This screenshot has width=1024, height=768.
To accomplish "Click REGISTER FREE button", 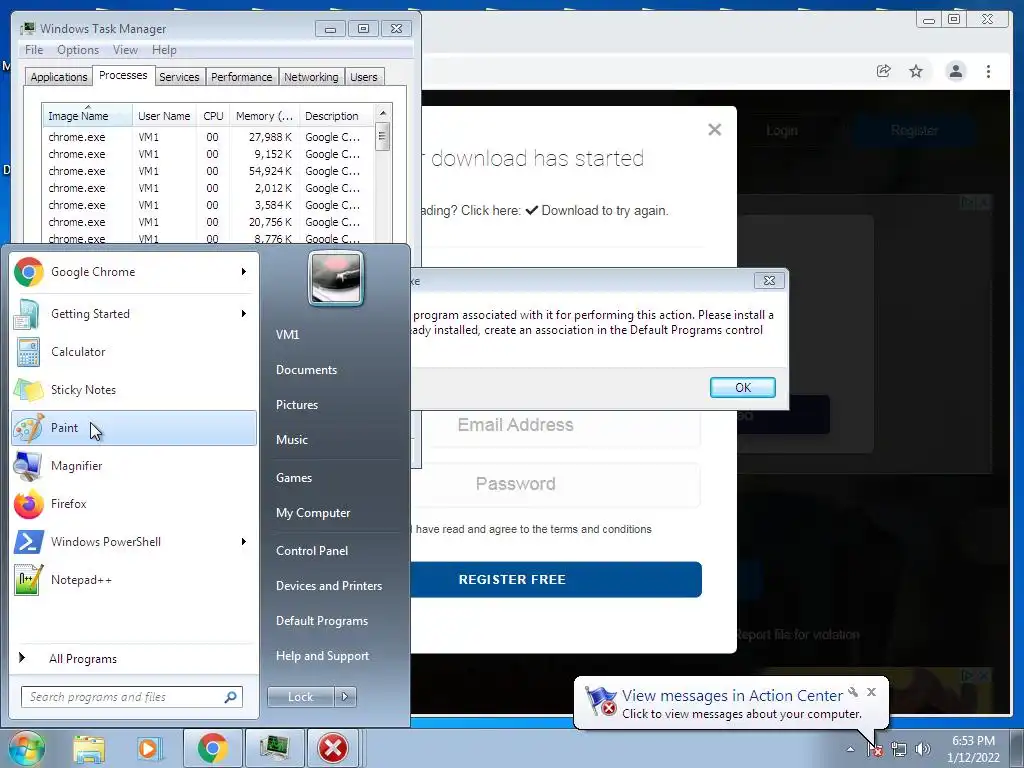I will point(555,579).
